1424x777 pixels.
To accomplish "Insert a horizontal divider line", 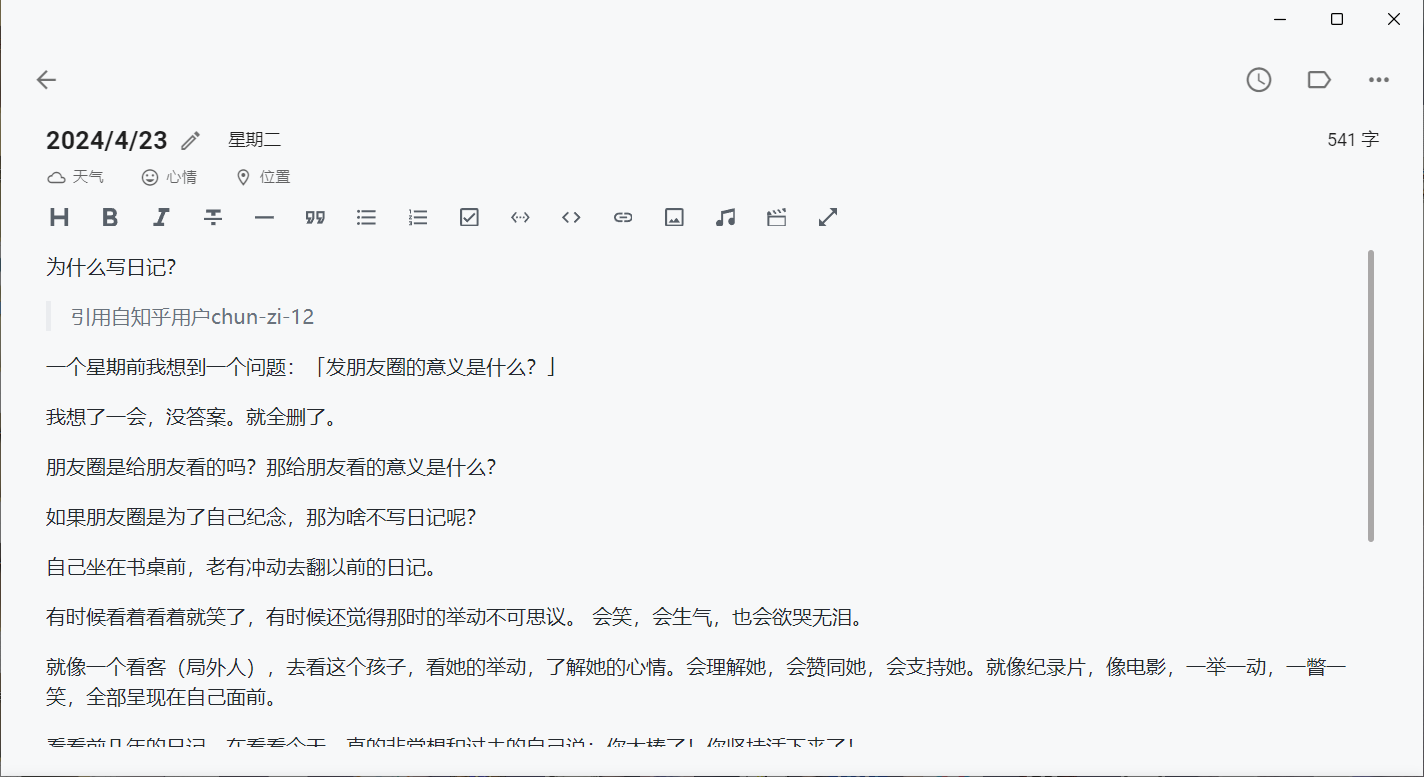I will [264, 217].
